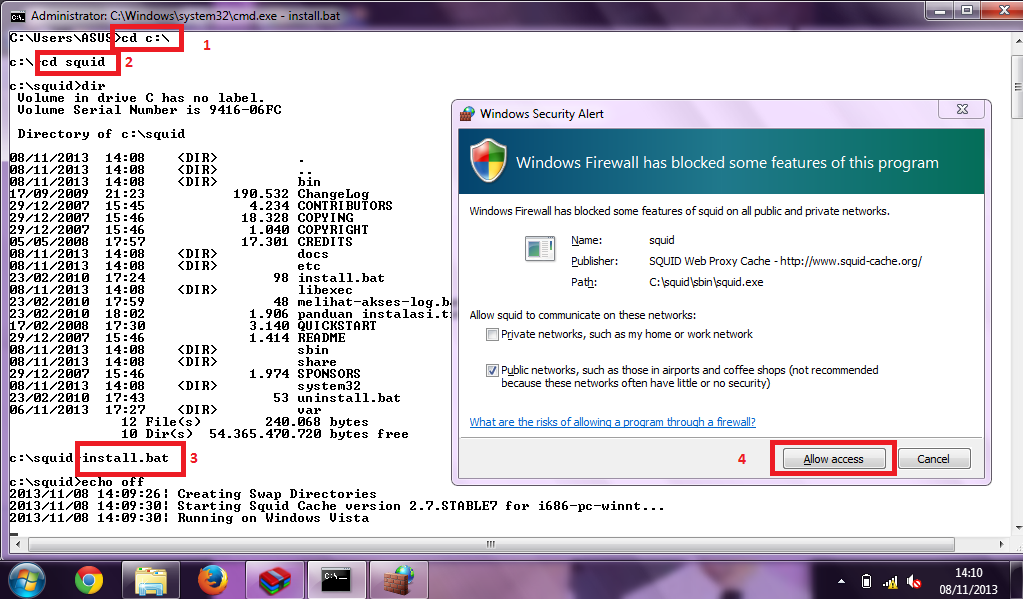
Task: Click install.bat in directory listing
Action: tap(341, 278)
